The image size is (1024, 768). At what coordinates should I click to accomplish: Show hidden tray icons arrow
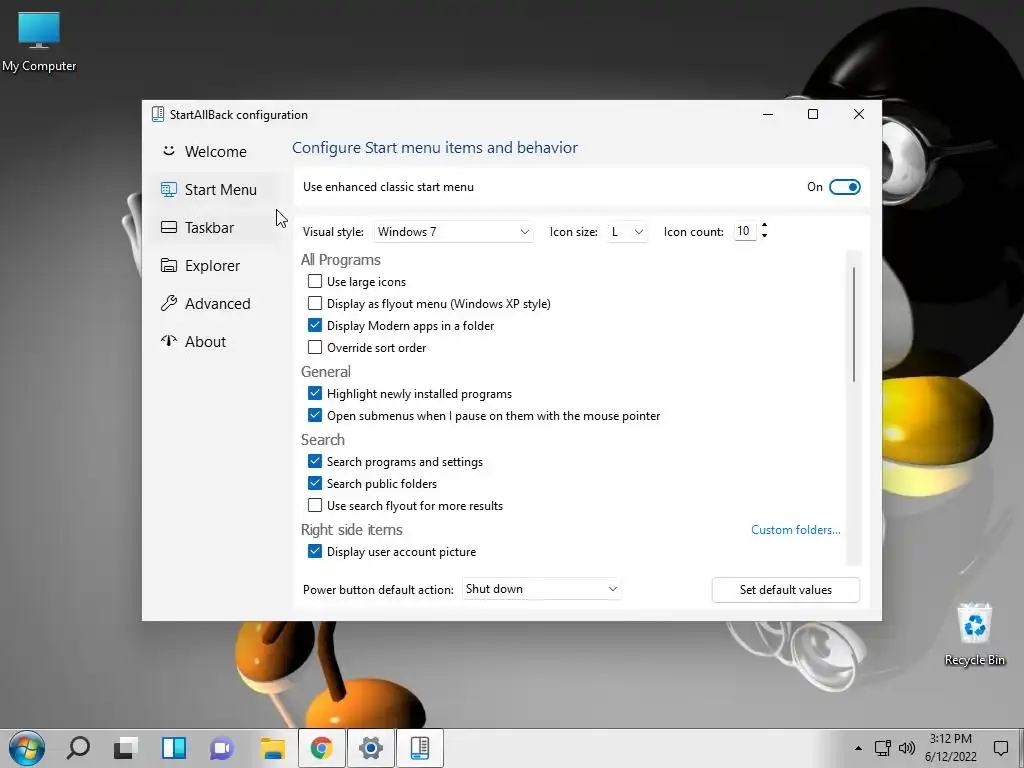(858, 748)
